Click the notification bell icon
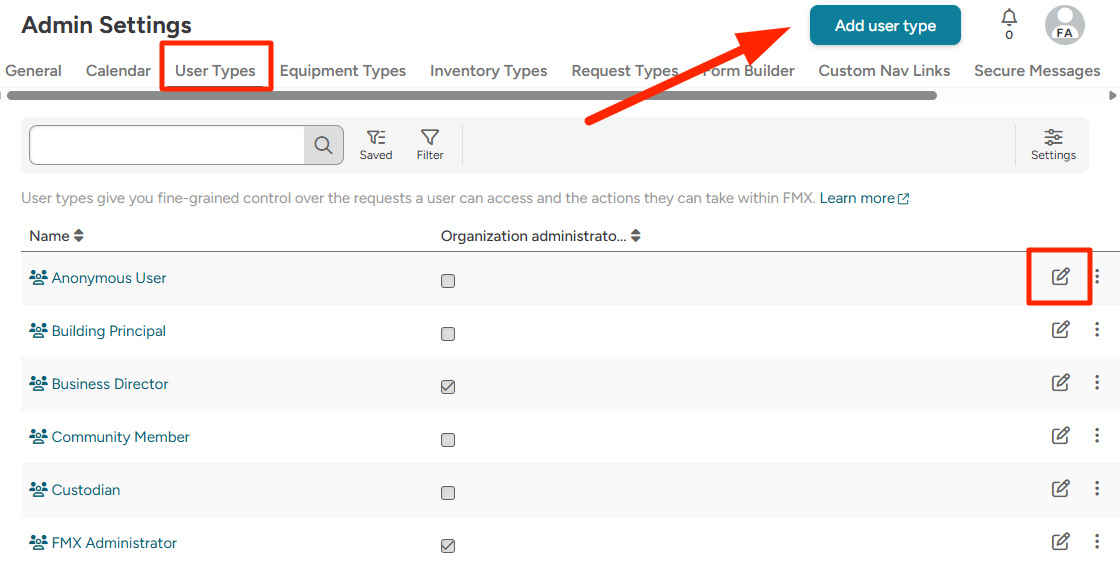Viewport: 1120px width, 566px height. pos(1009,18)
